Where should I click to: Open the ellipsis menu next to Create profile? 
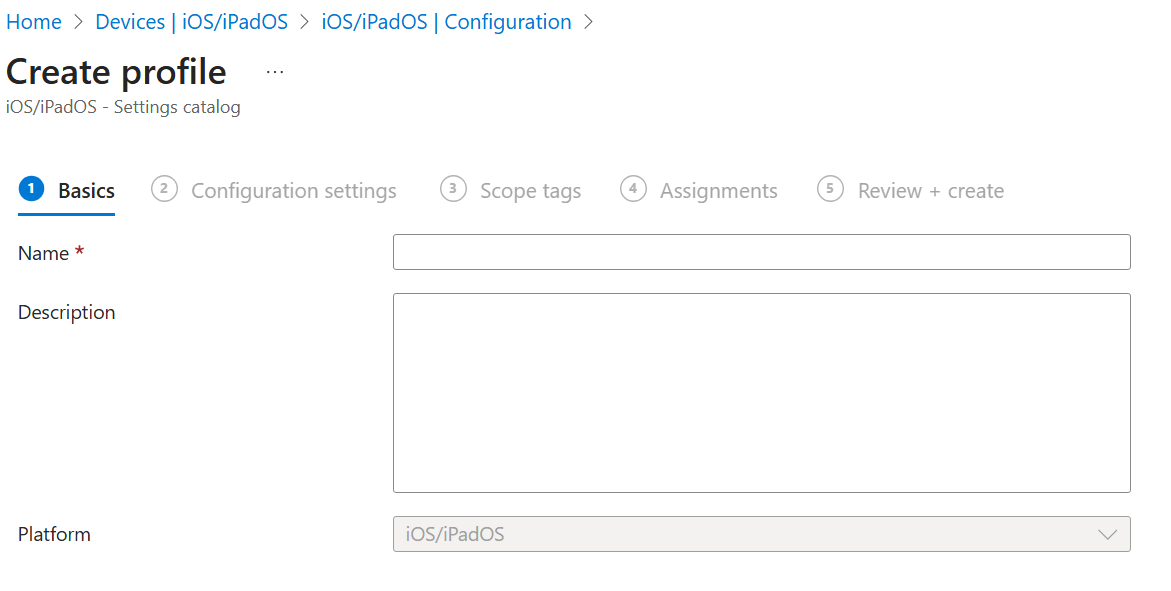click(274, 70)
